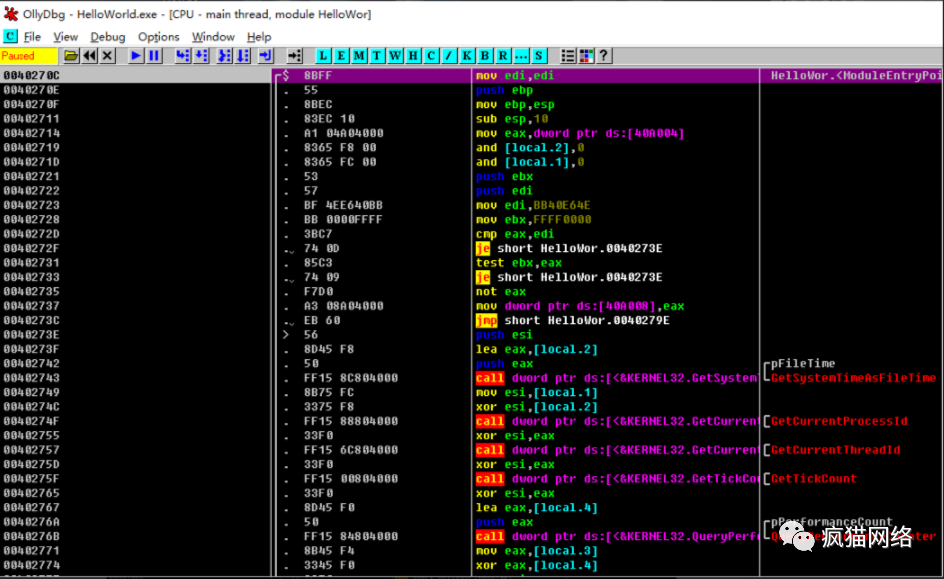Click the pFileTime argument comment
The height and width of the screenshot is (579, 944).
click(803, 364)
